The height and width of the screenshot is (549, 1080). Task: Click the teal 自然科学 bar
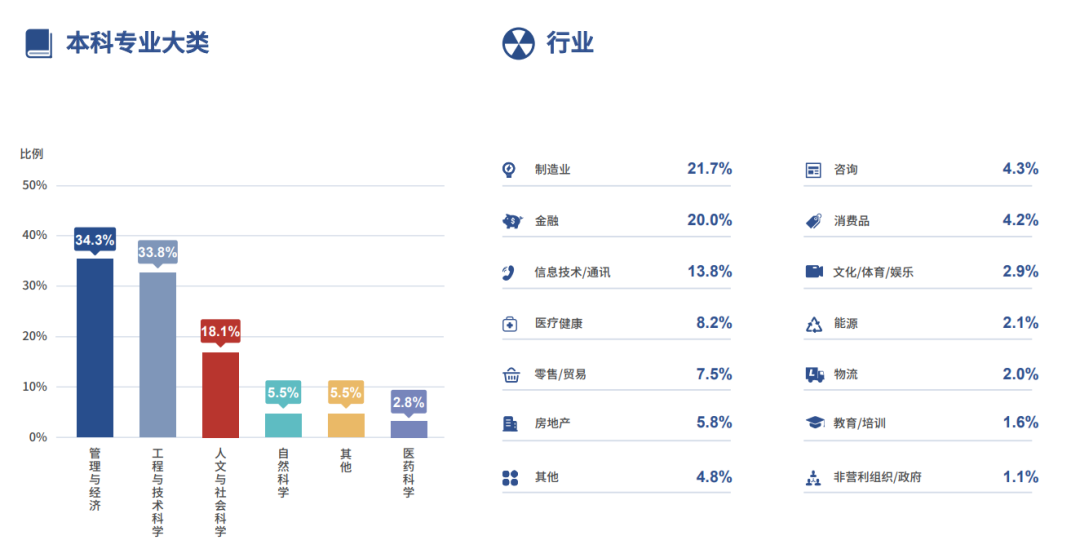click(283, 425)
